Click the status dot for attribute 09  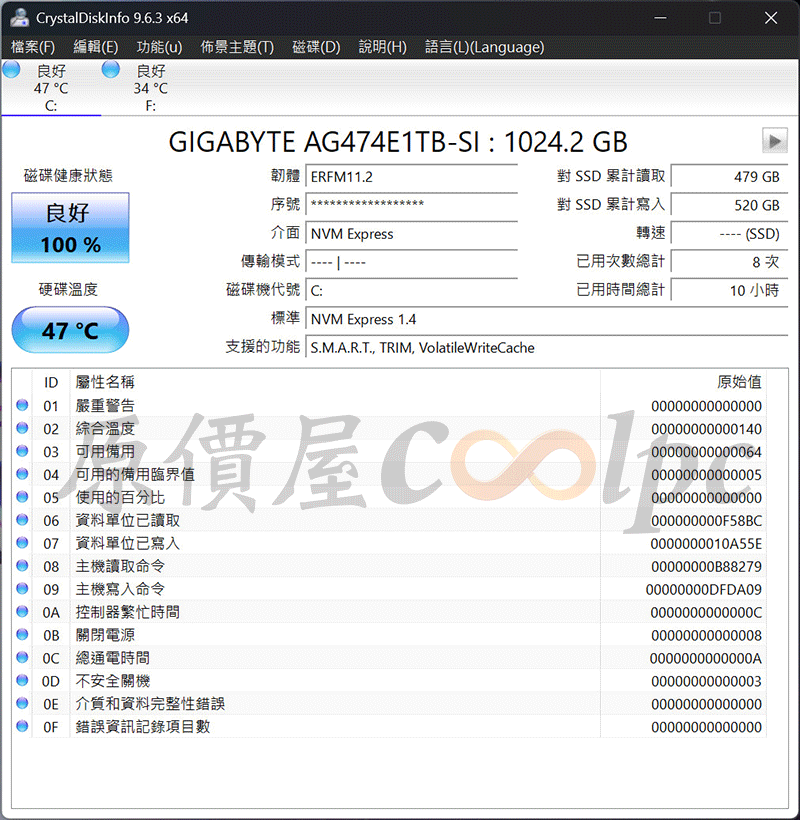[22, 588]
